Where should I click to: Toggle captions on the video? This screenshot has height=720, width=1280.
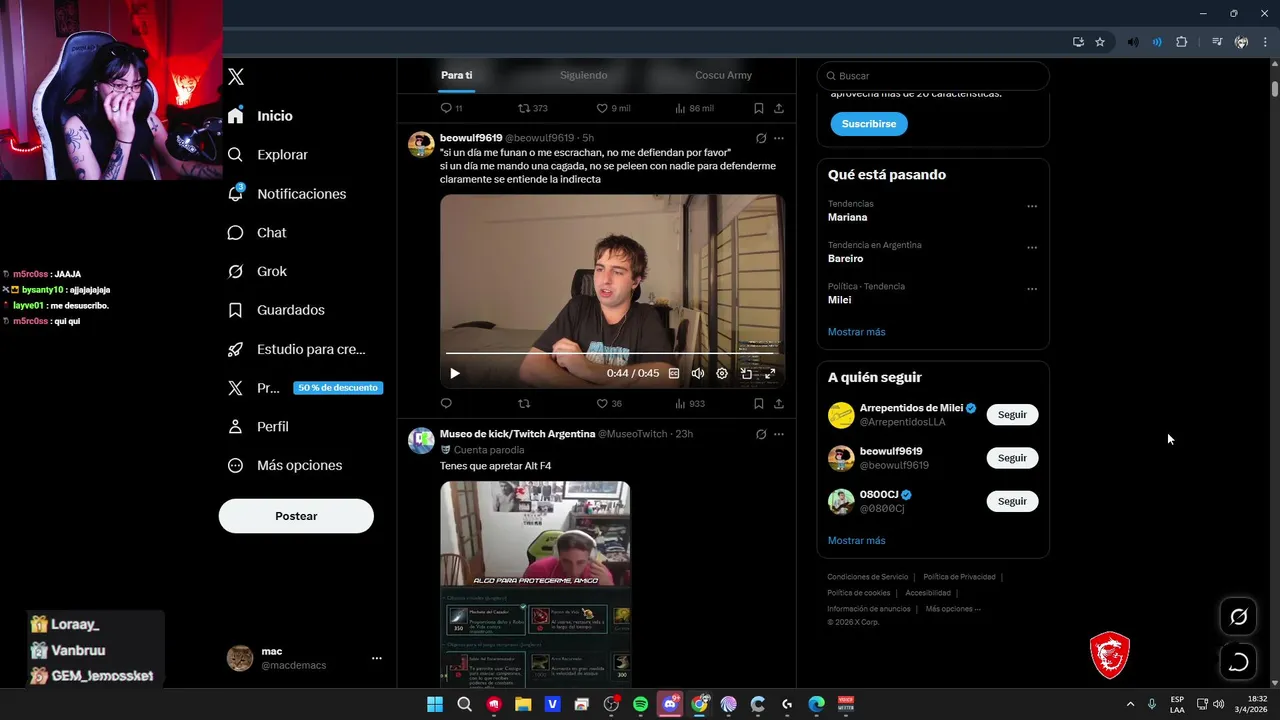click(x=674, y=373)
